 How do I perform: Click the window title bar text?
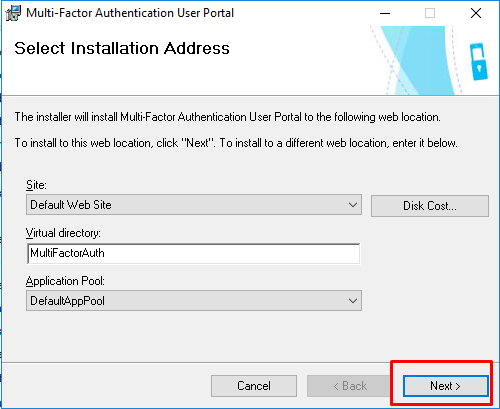[130, 13]
